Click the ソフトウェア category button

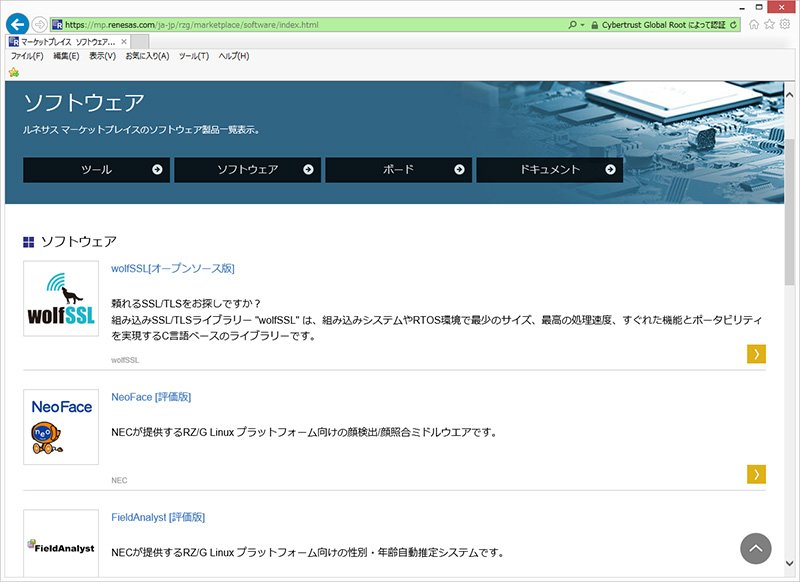click(x=247, y=170)
